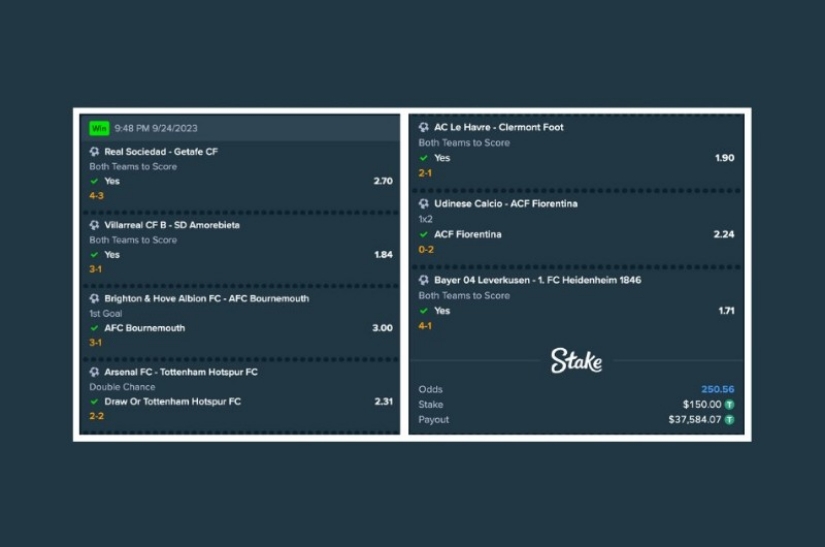The image size is (825, 547).
Task: Click the Tether currency icon beside $150.00 stake
Action: coord(729,404)
